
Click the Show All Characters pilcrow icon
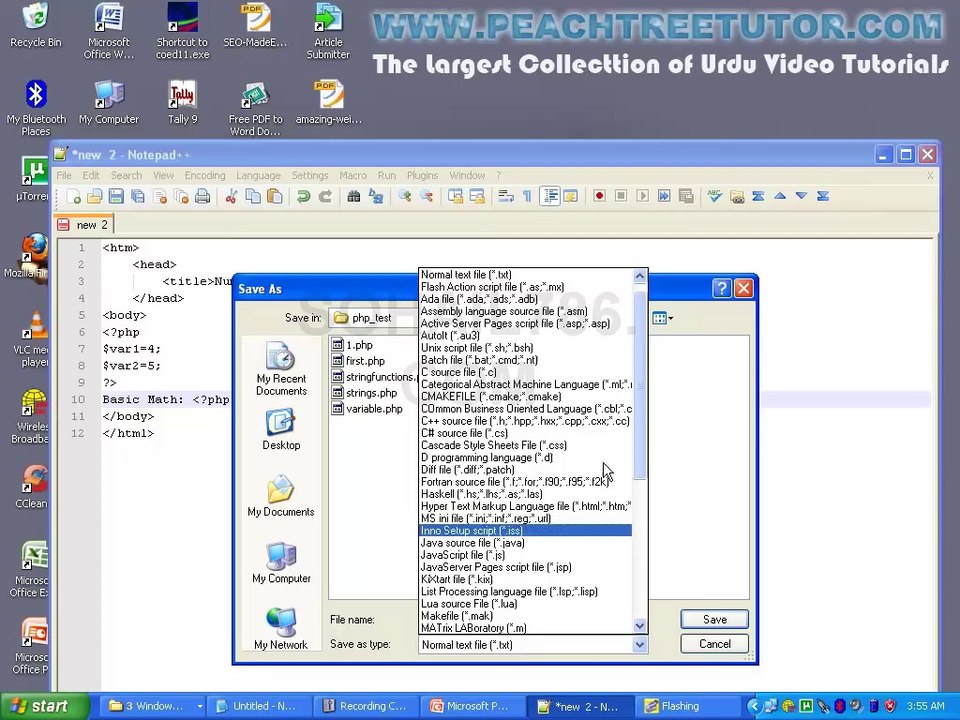527,197
